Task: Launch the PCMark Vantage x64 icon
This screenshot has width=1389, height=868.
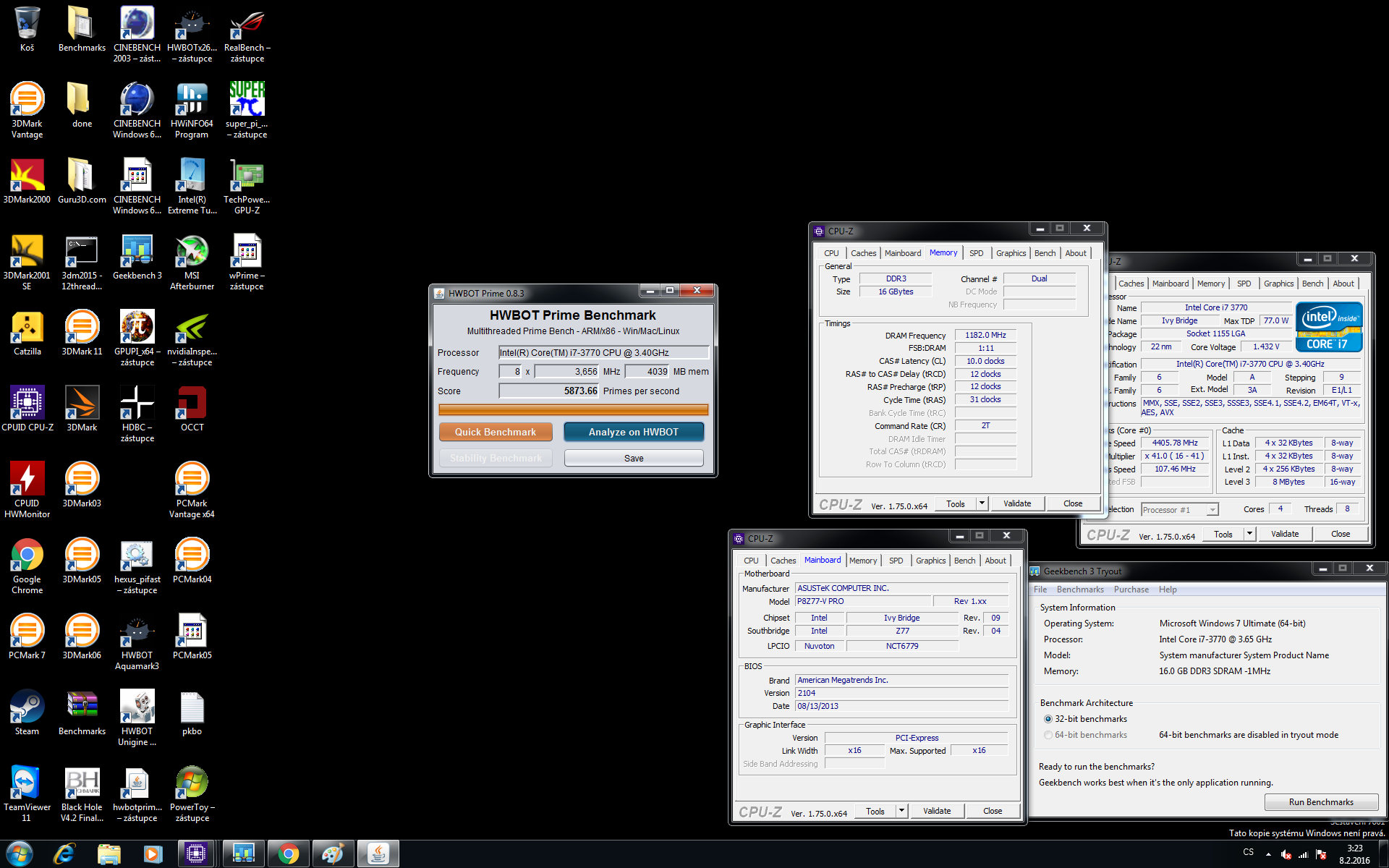Action: pos(192,490)
